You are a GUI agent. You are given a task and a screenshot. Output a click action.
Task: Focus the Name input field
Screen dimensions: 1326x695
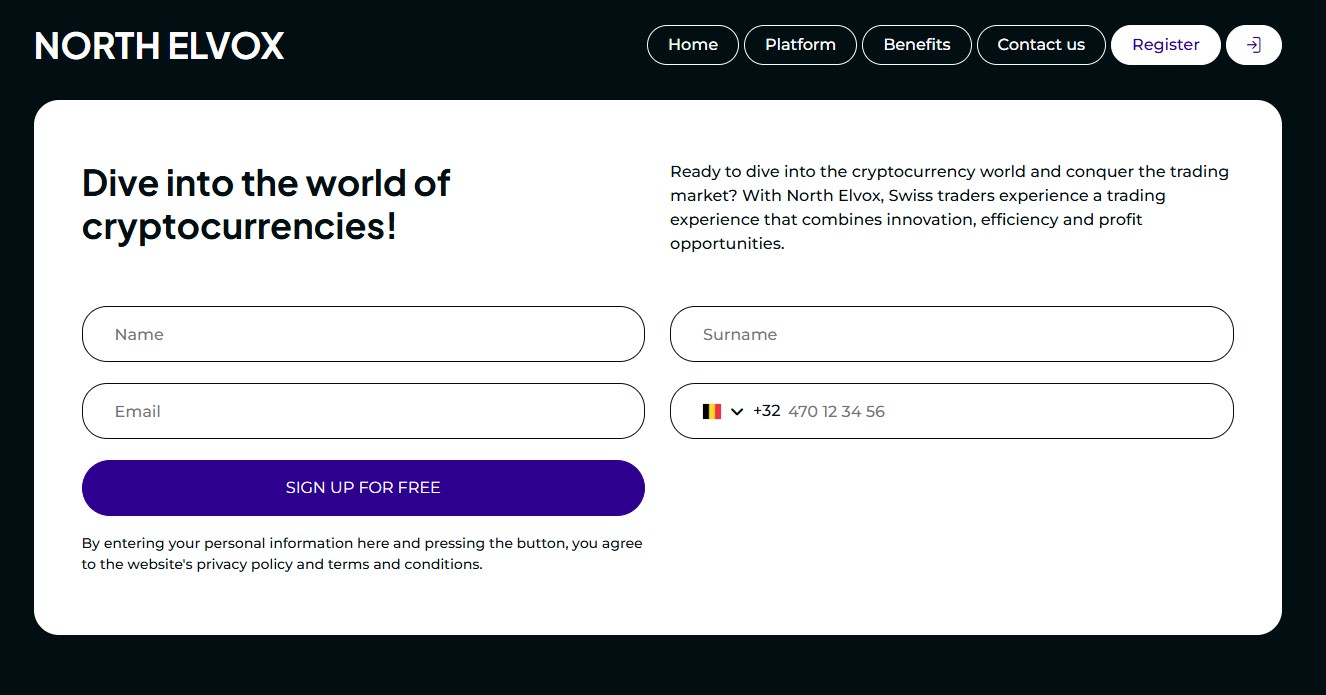[363, 334]
